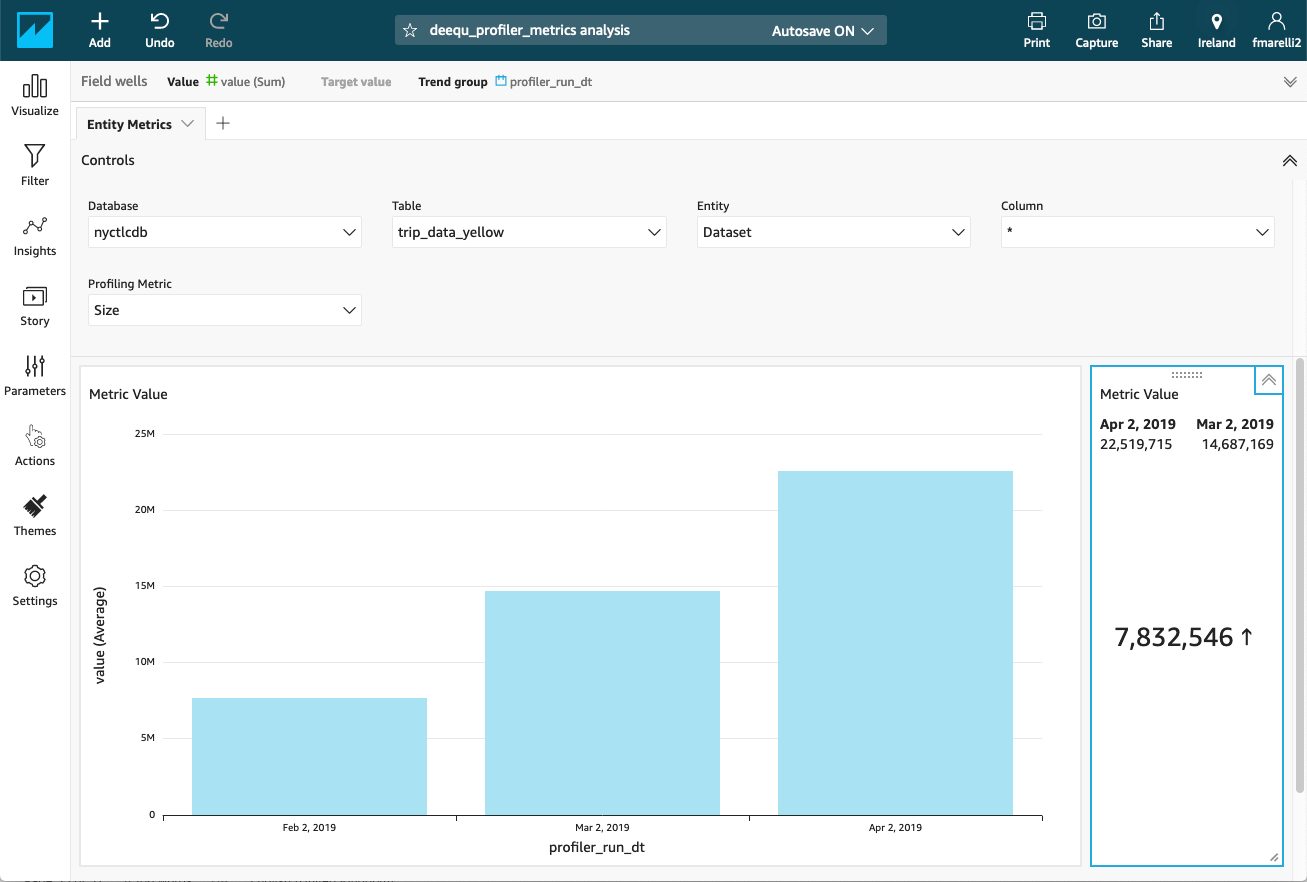The width and height of the screenshot is (1307, 882).
Task: Click the value 22,519,715
Action: (x=1136, y=444)
